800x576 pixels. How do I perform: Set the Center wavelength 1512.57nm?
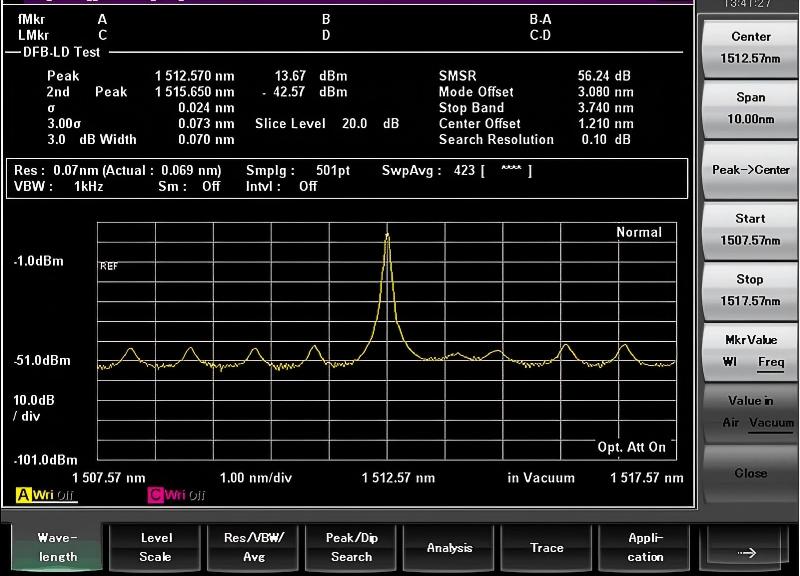pyautogui.click(x=750, y=47)
